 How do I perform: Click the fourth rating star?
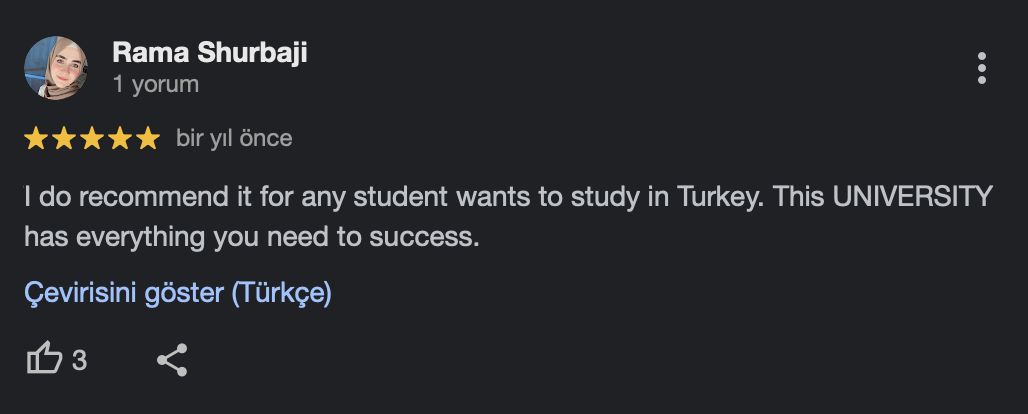click(x=120, y=138)
